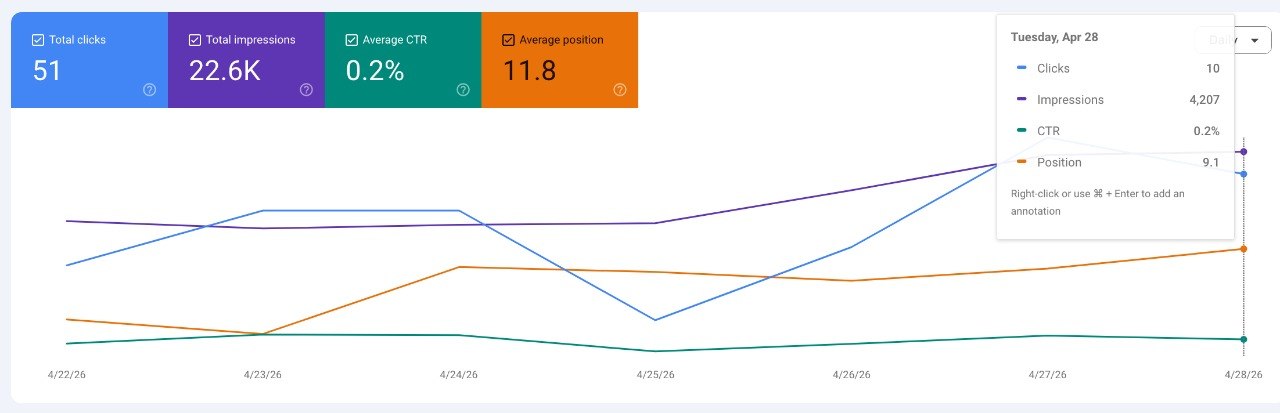
Task: Click help icon on Average CTR card
Action: [x=463, y=89]
